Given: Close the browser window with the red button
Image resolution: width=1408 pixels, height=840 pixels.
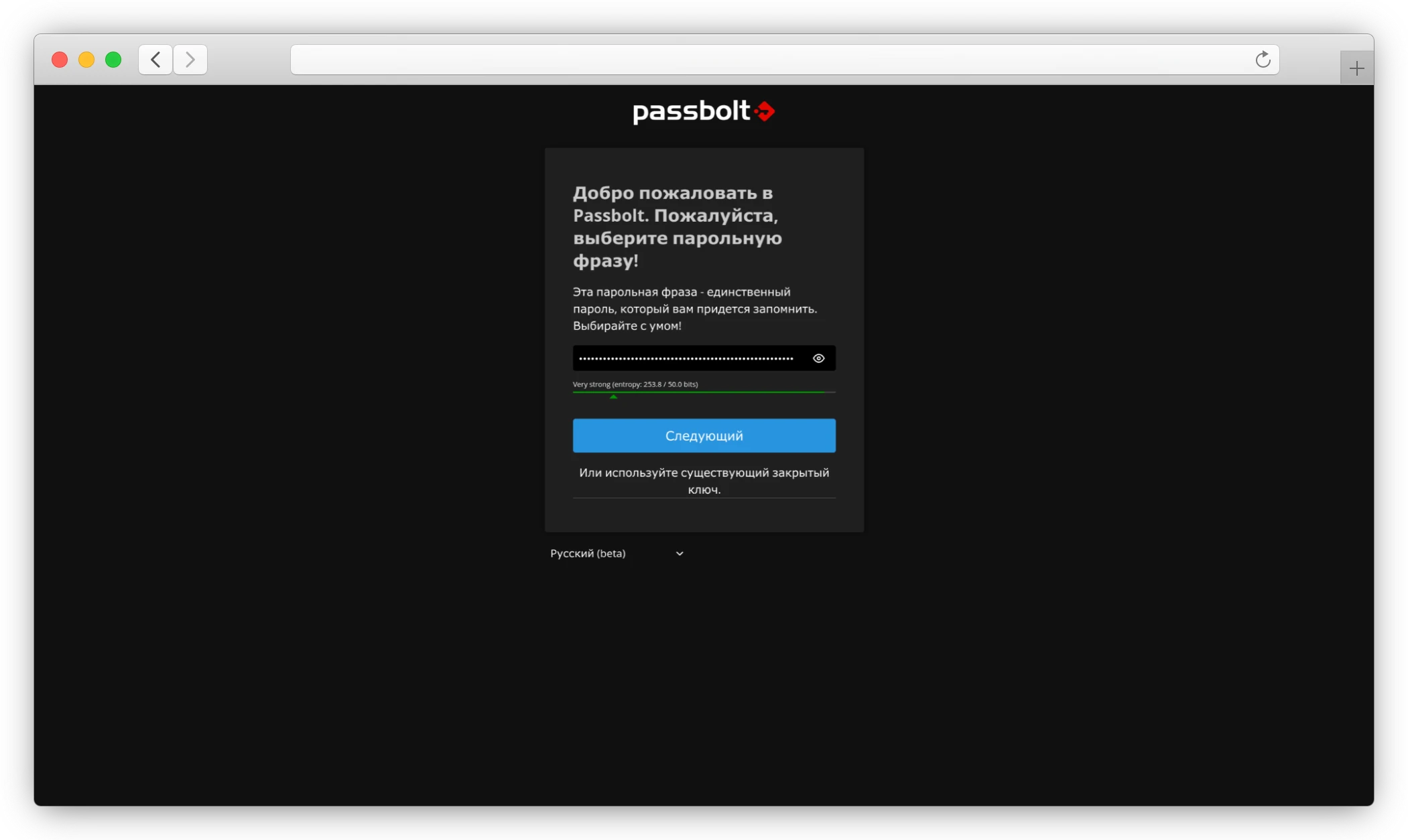Looking at the screenshot, I should point(60,60).
